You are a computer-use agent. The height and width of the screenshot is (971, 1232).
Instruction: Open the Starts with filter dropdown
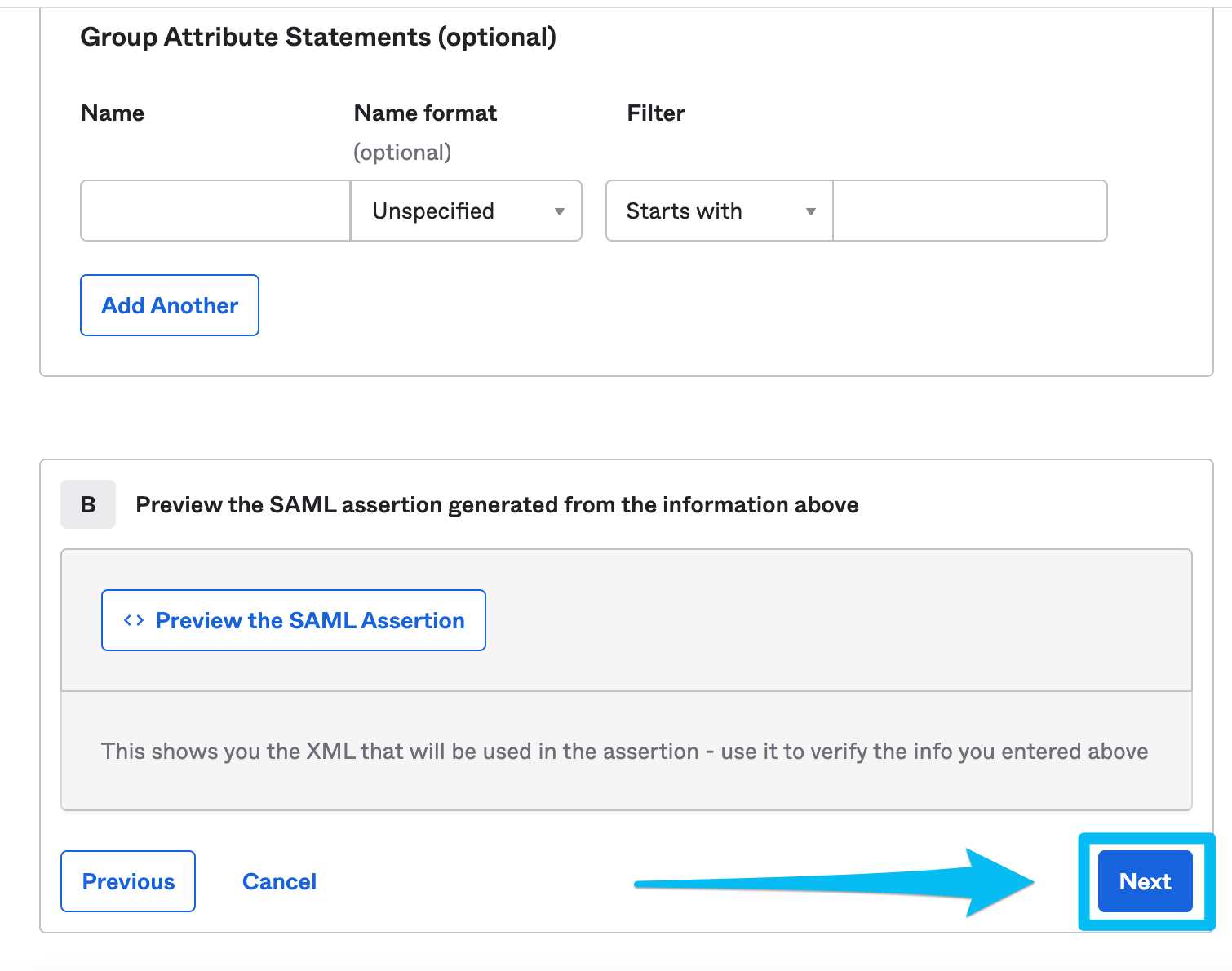720,211
